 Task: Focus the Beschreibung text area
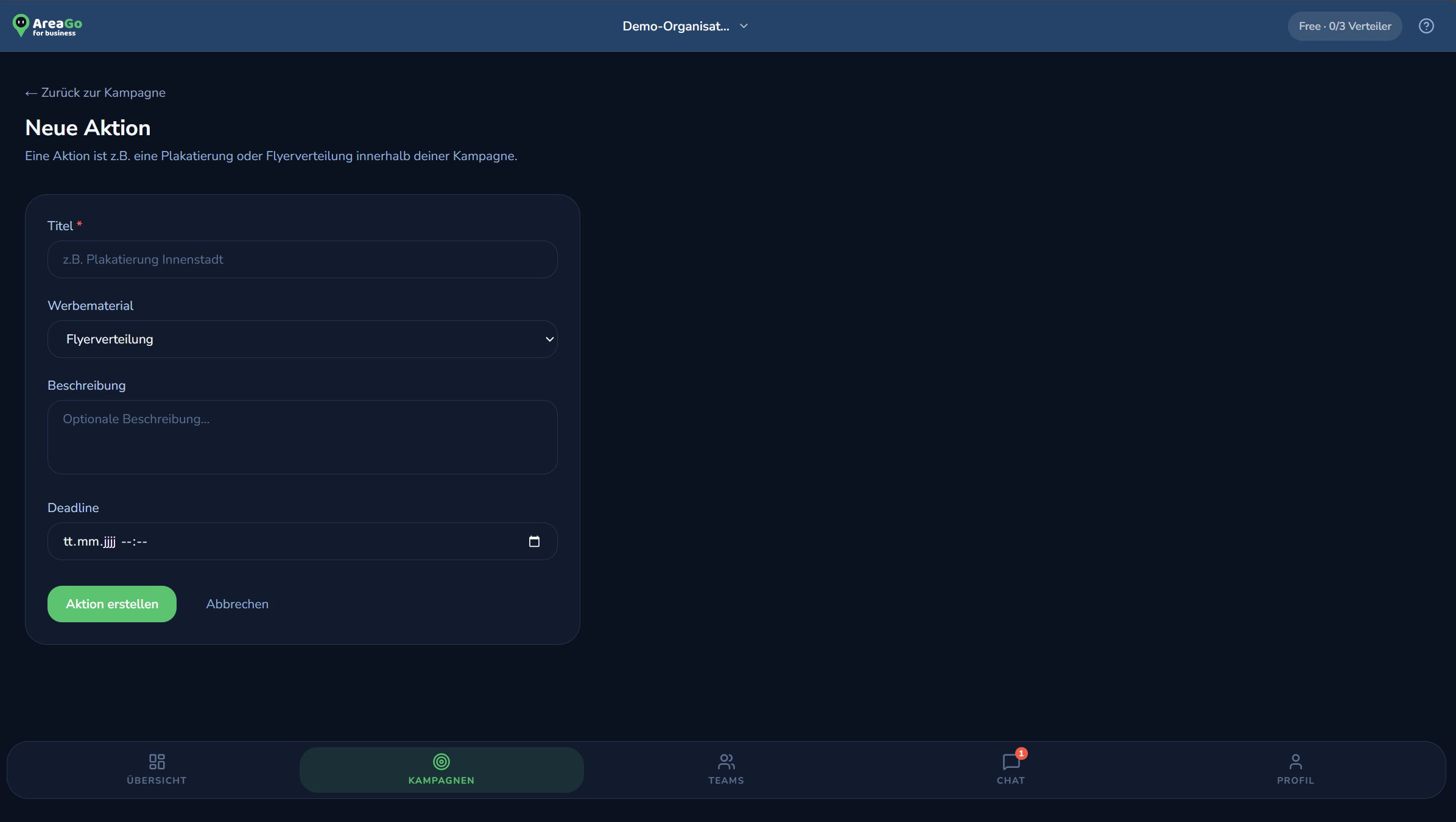[303, 437]
